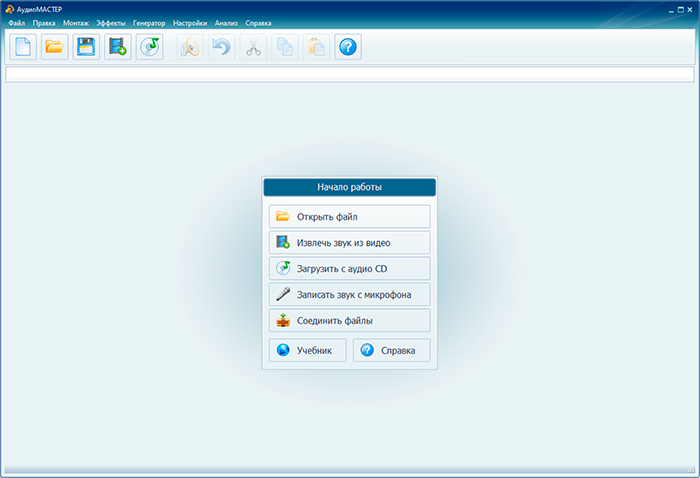Image resolution: width=700 pixels, height=478 pixels.
Task: Click the blue question mark Help toolbar icon
Action: click(x=348, y=47)
